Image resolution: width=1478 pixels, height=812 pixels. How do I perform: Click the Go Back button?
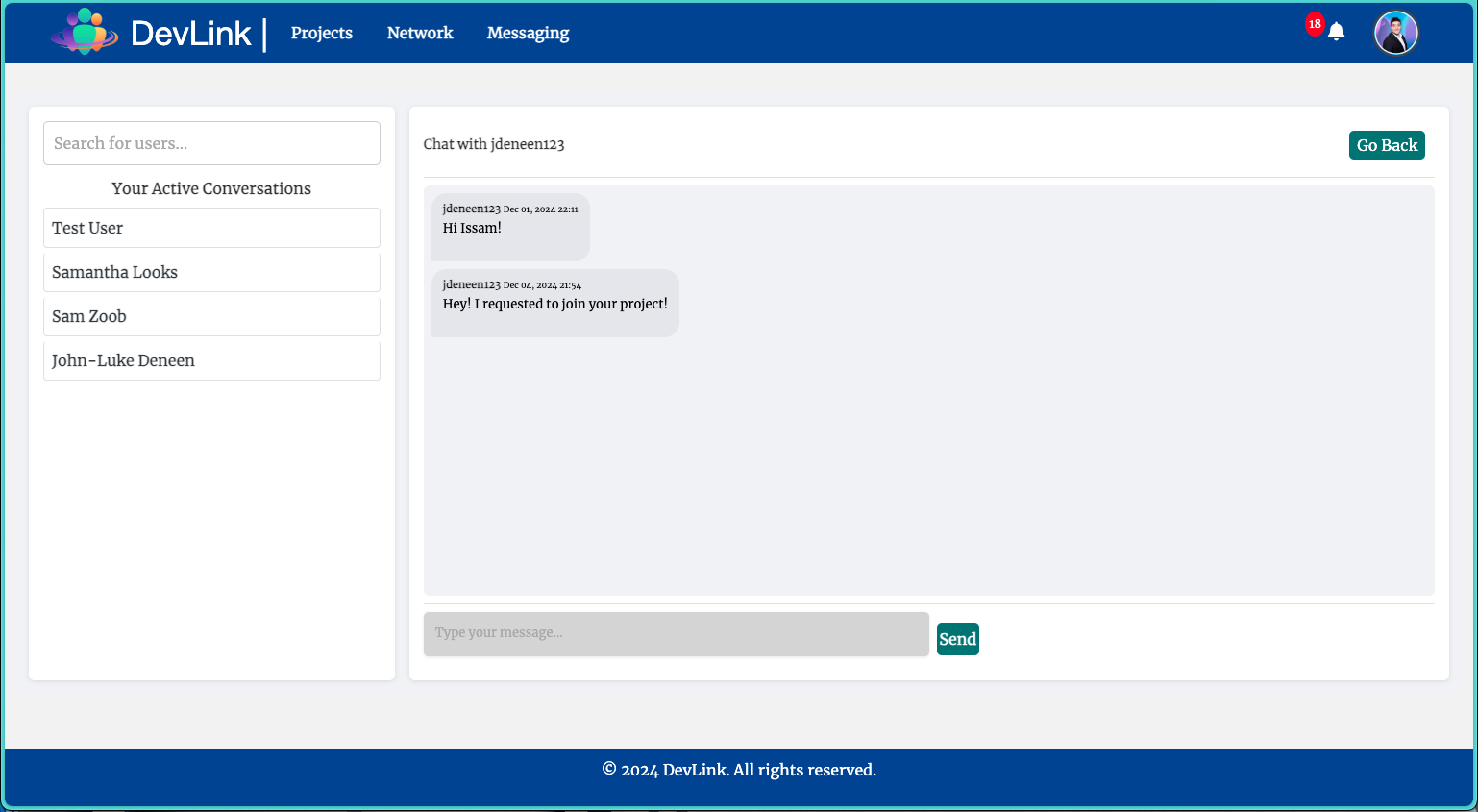[1387, 145]
